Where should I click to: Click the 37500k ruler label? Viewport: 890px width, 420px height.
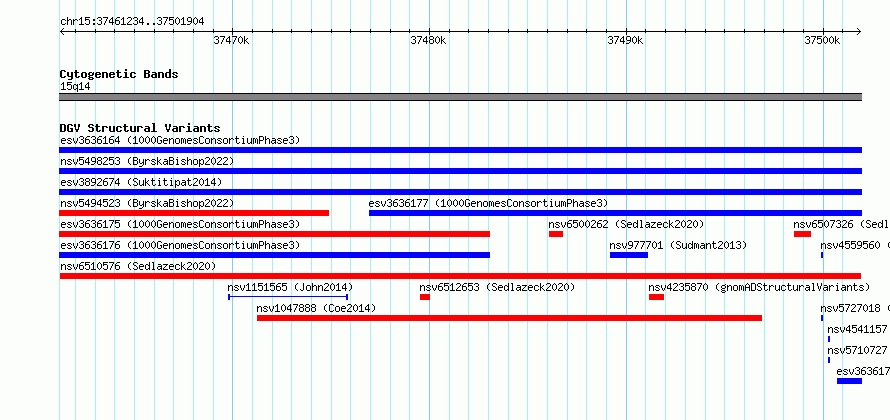coord(822,40)
